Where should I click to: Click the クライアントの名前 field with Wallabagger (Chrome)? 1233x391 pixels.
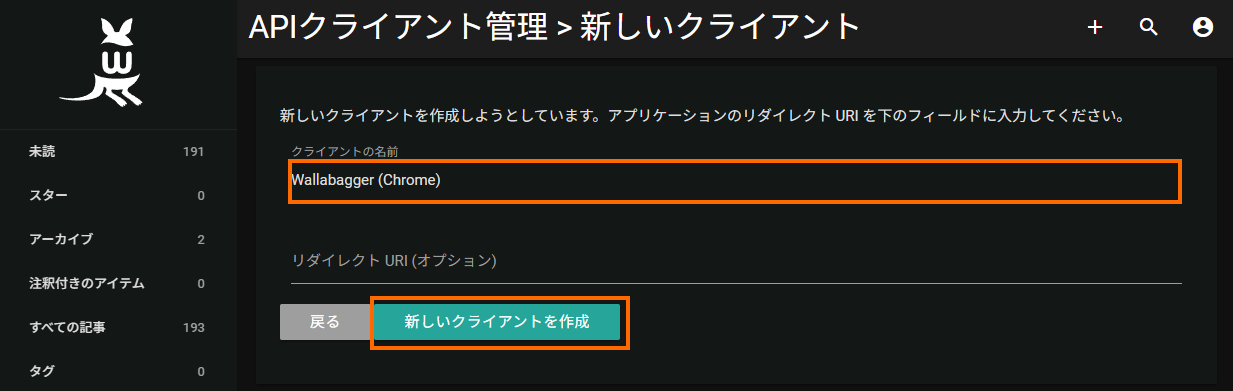click(x=735, y=181)
